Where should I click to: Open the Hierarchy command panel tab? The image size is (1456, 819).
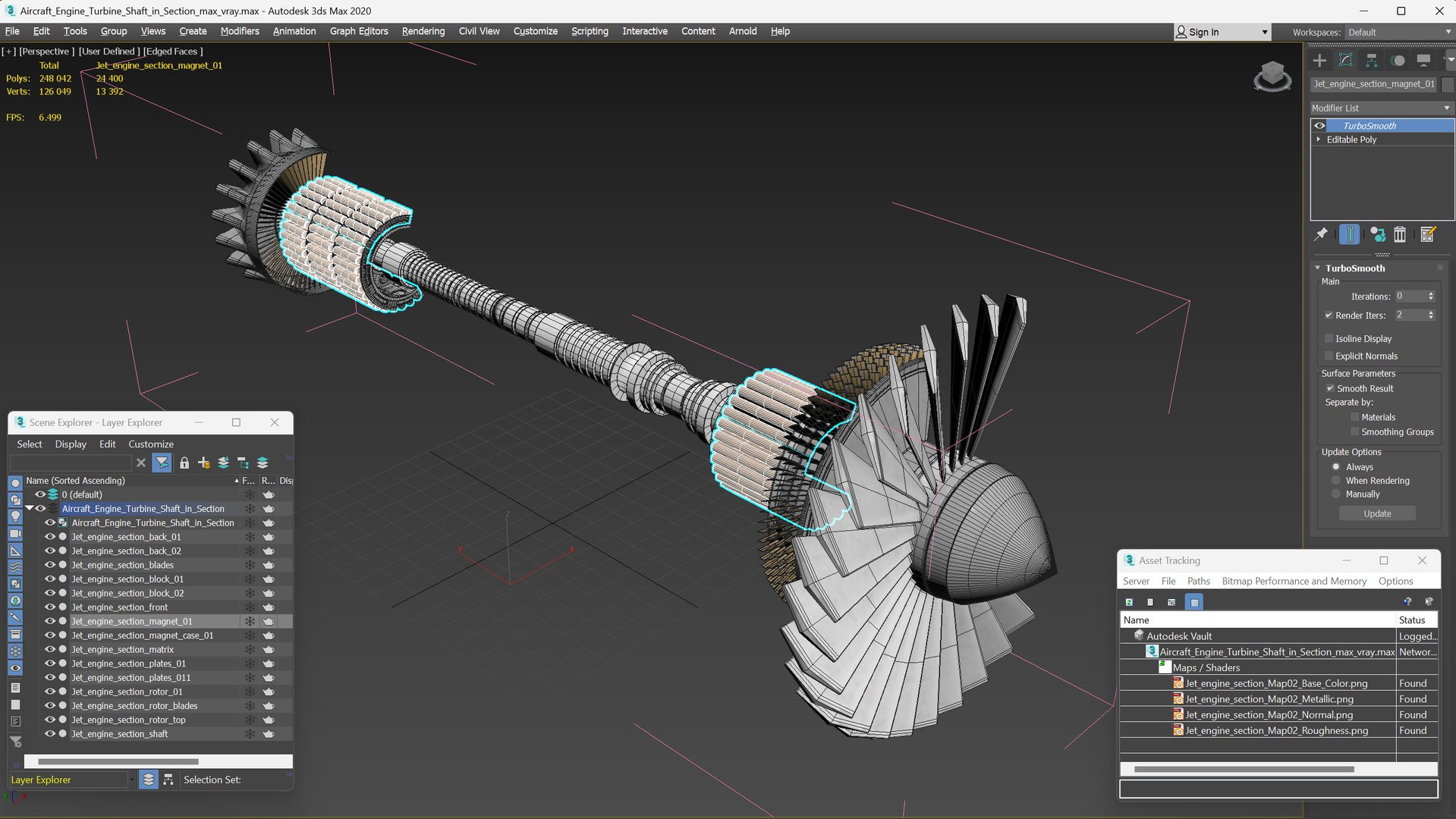click(1372, 61)
